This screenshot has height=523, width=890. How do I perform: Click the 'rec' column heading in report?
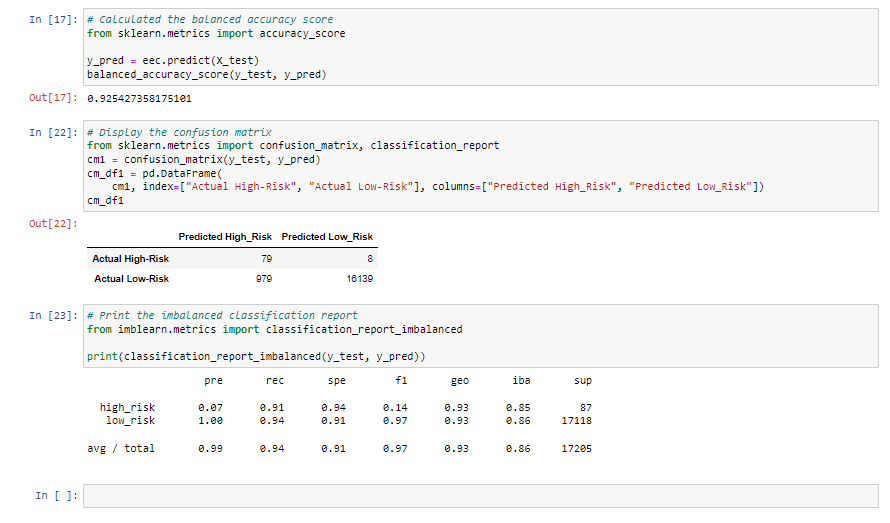275,380
